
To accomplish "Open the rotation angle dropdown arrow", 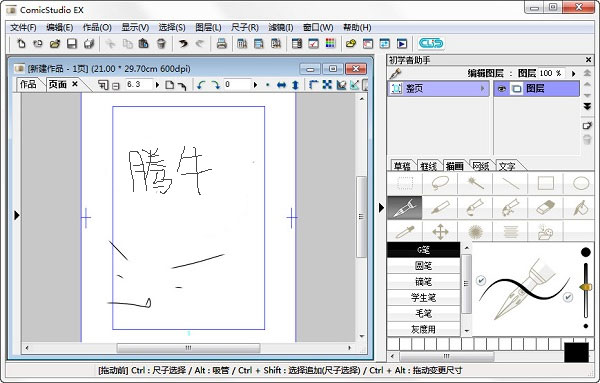I will coord(255,85).
